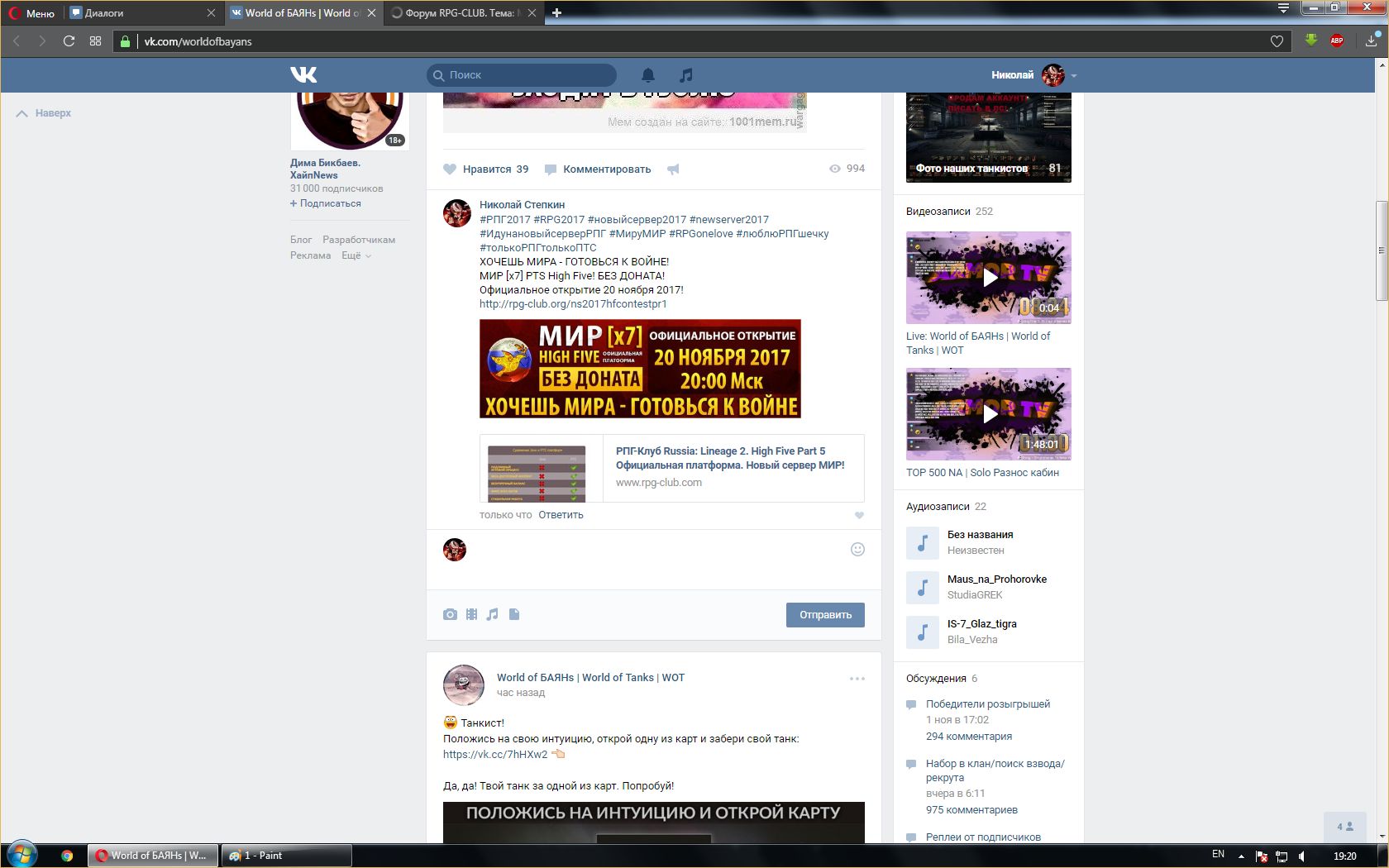This screenshot has width=1389, height=868.
Task: Open the World of БАЯНs post options menu
Action: pyautogui.click(x=857, y=679)
